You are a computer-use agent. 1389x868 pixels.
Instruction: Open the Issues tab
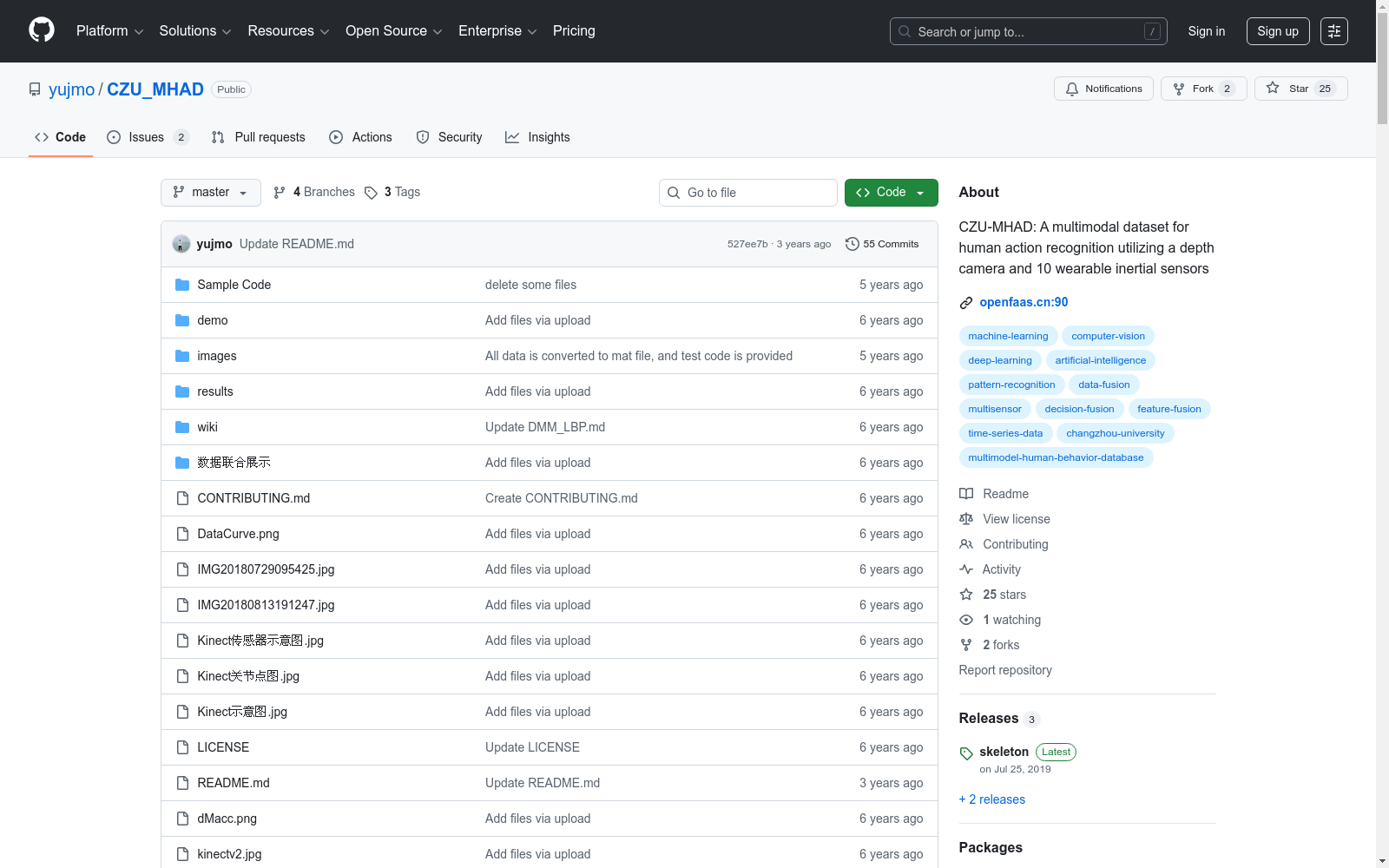[148, 137]
